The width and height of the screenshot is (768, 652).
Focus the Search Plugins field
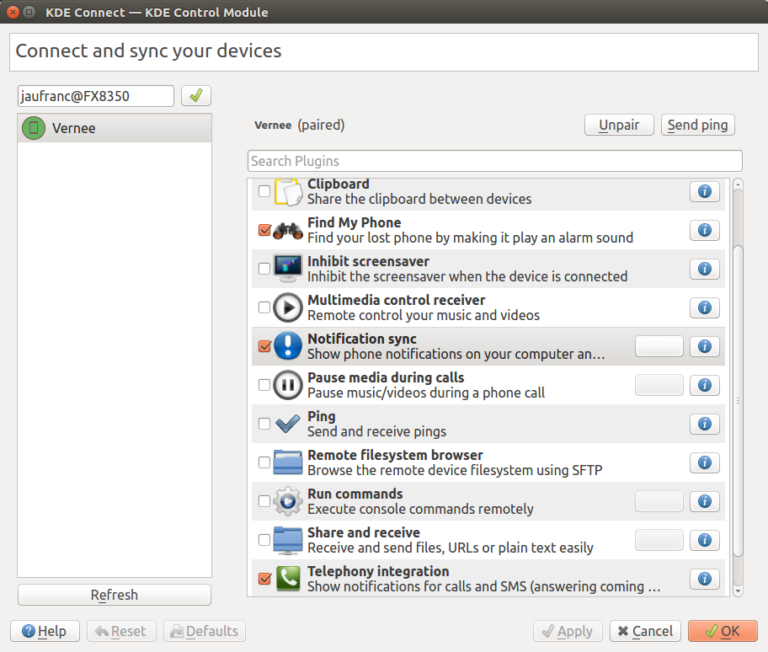point(495,161)
